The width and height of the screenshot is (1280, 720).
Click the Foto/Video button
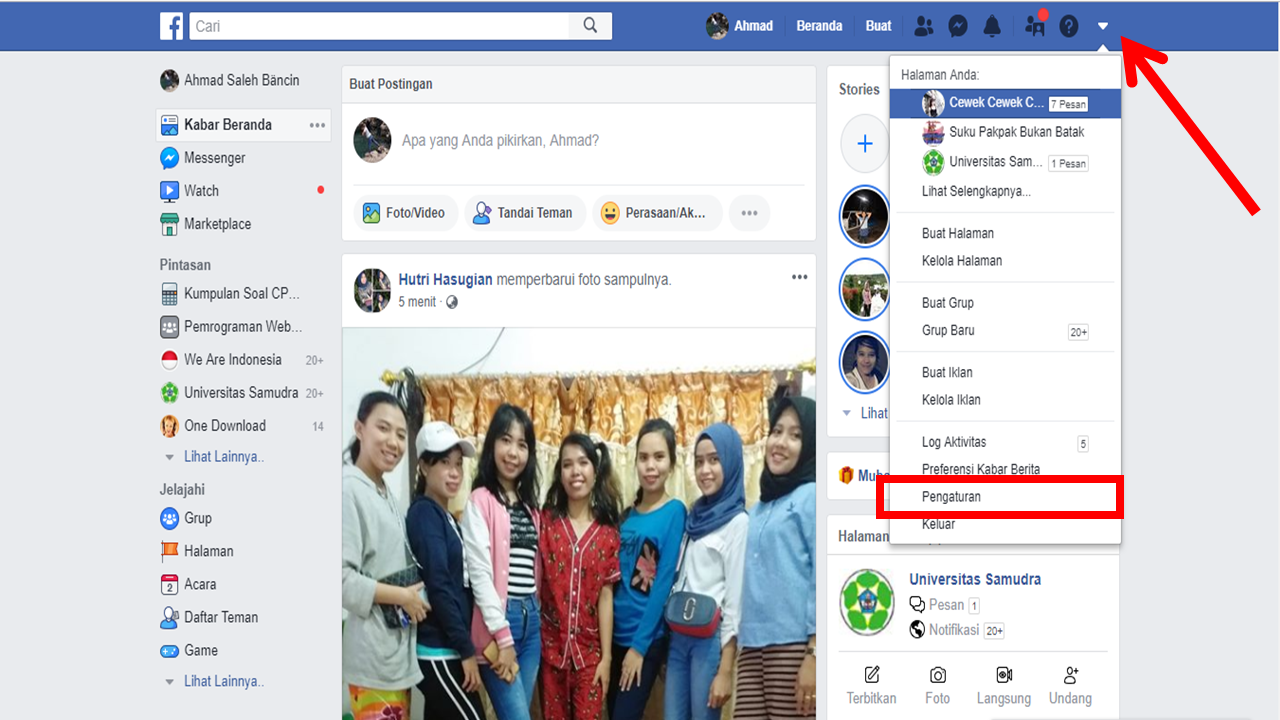coord(406,213)
